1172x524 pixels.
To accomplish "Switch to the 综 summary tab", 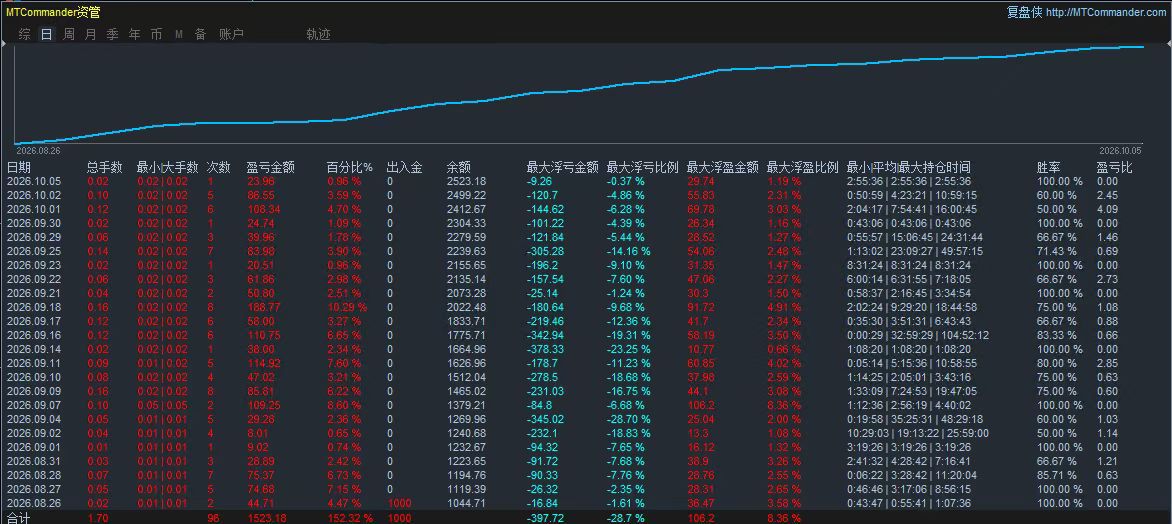I will tap(25, 34).
